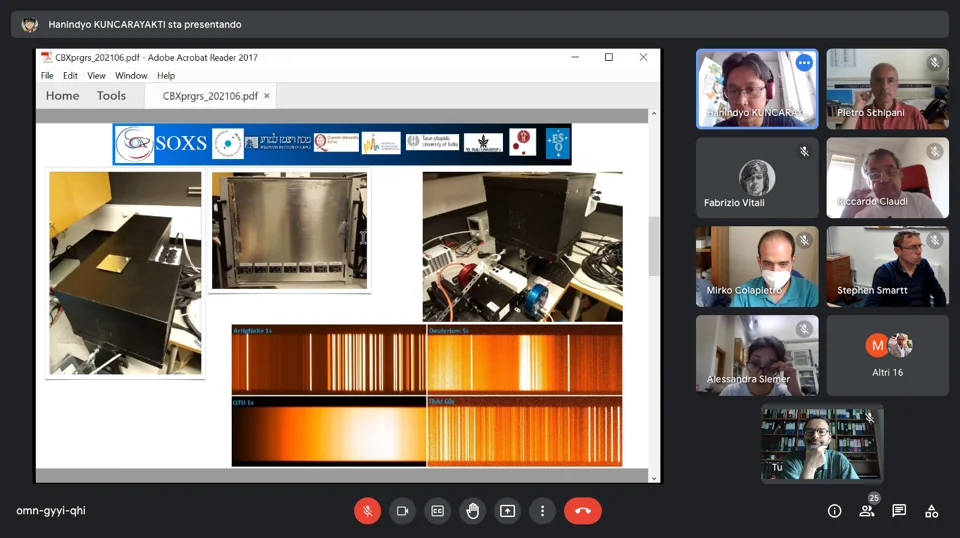Open the File menu in Acrobat

click(47, 76)
